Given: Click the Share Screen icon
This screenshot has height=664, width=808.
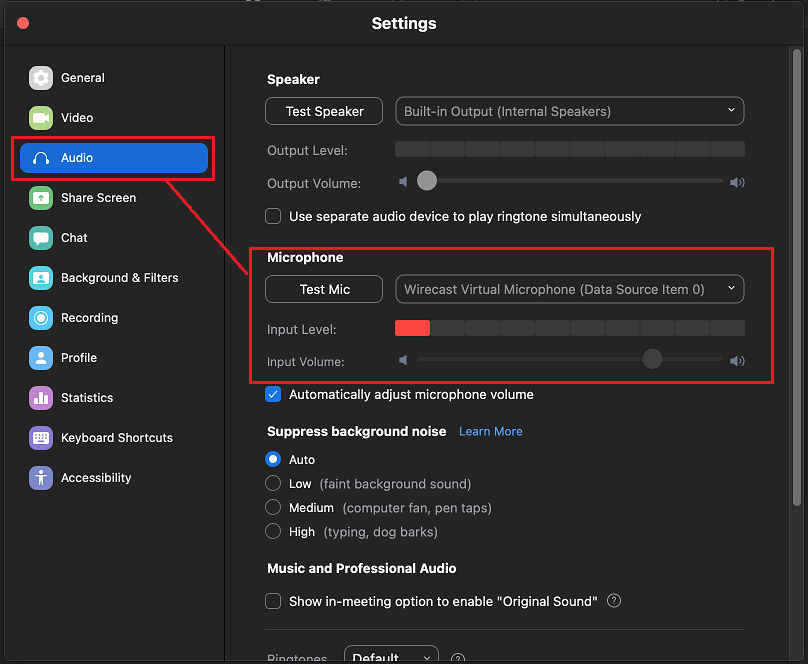Looking at the screenshot, I should click(41, 198).
